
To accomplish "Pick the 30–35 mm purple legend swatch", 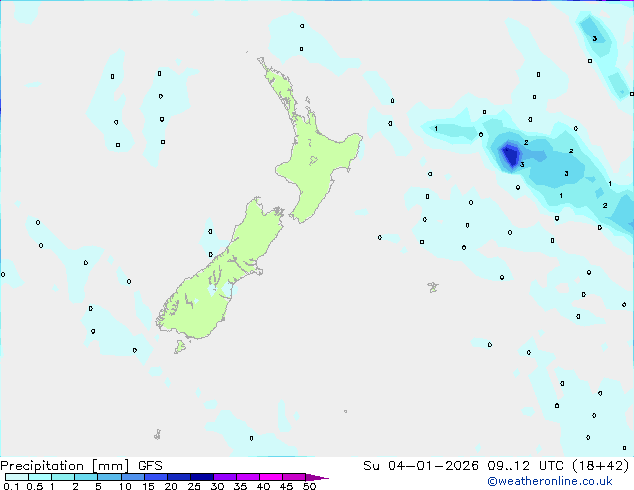I will point(225,477).
